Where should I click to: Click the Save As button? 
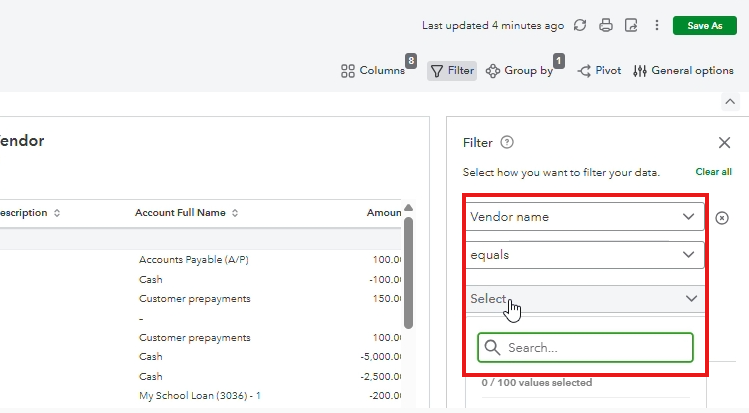704,26
